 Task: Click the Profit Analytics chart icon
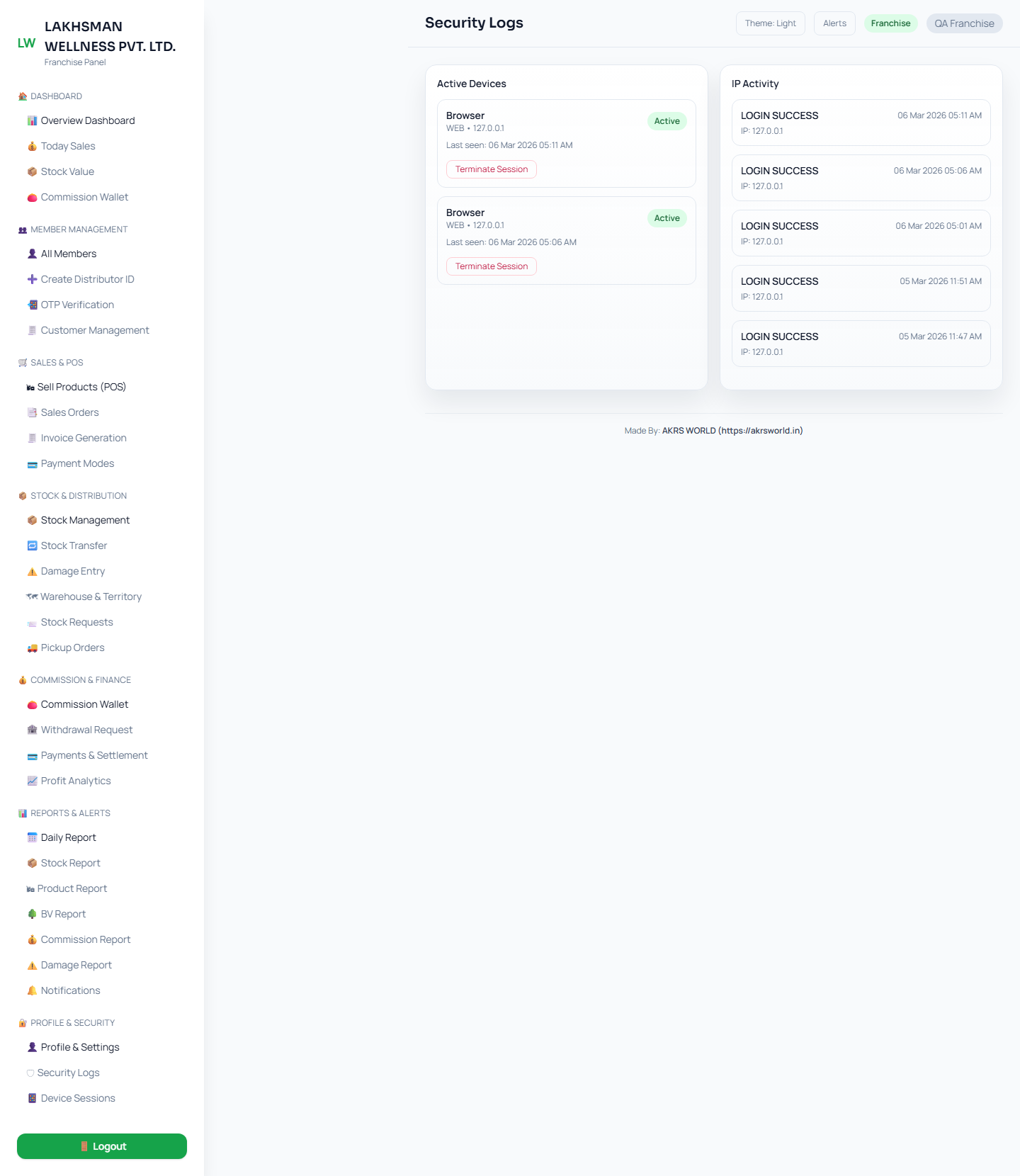pos(32,781)
